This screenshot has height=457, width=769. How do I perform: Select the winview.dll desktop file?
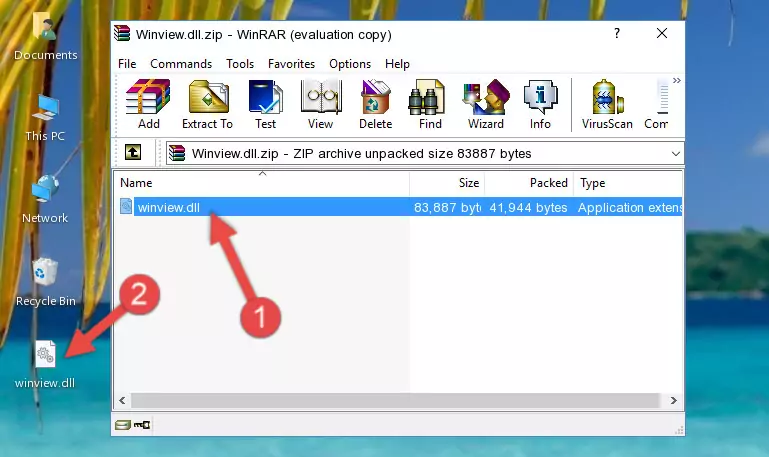click(x=45, y=365)
